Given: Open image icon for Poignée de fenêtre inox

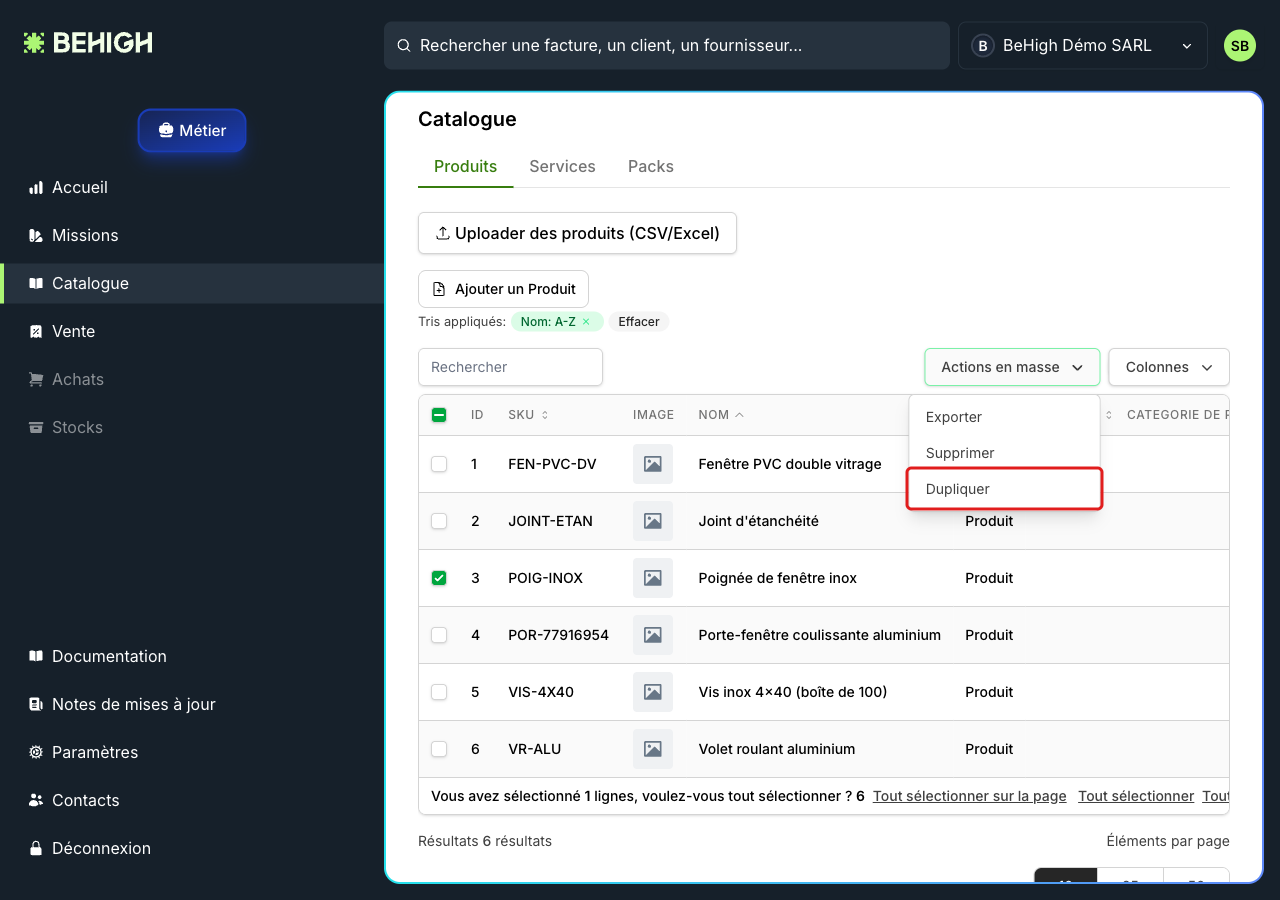Looking at the screenshot, I should pos(653,578).
